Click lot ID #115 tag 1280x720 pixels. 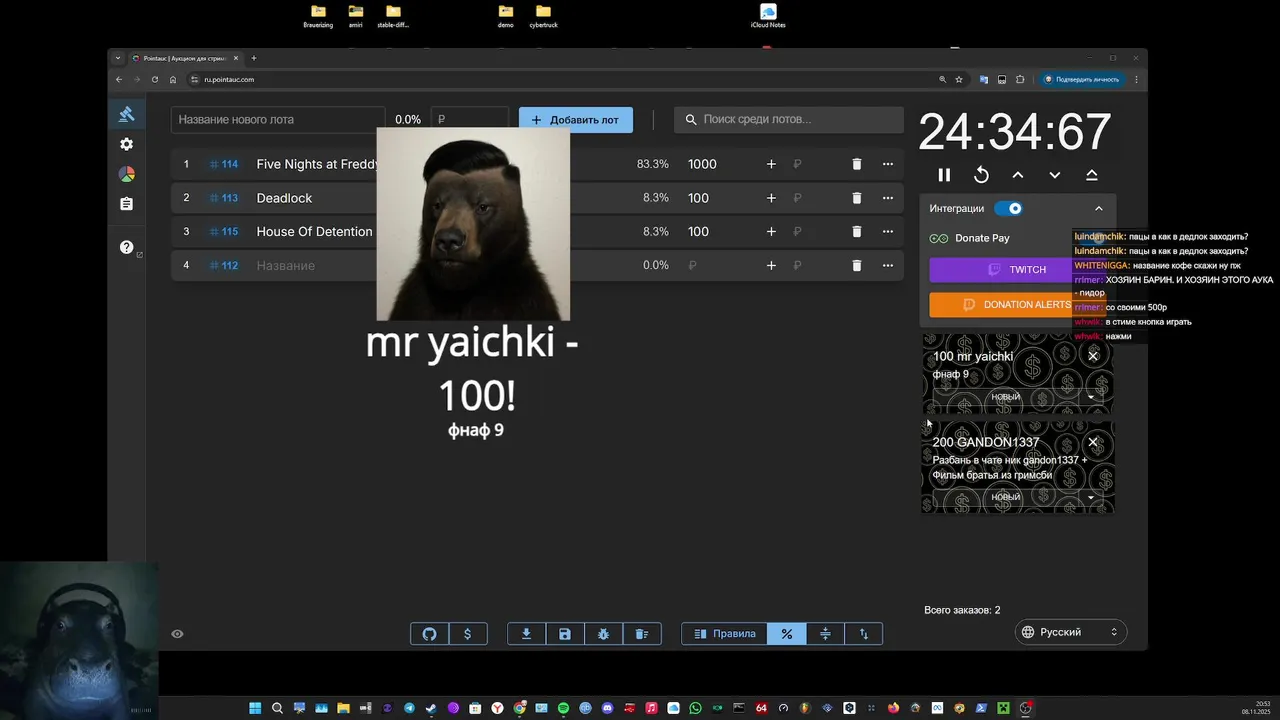(x=224, y=231)
